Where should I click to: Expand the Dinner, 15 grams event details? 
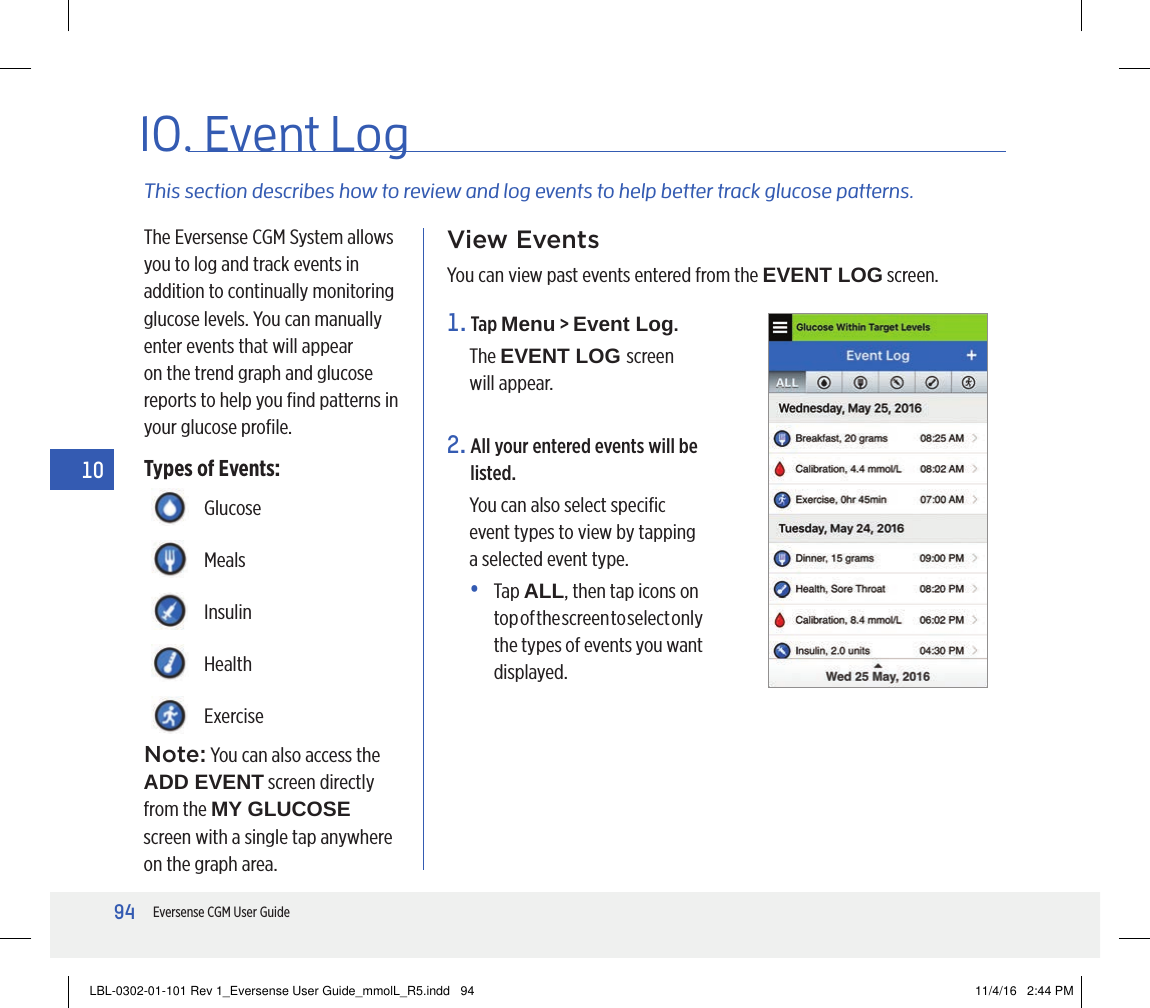973,556
